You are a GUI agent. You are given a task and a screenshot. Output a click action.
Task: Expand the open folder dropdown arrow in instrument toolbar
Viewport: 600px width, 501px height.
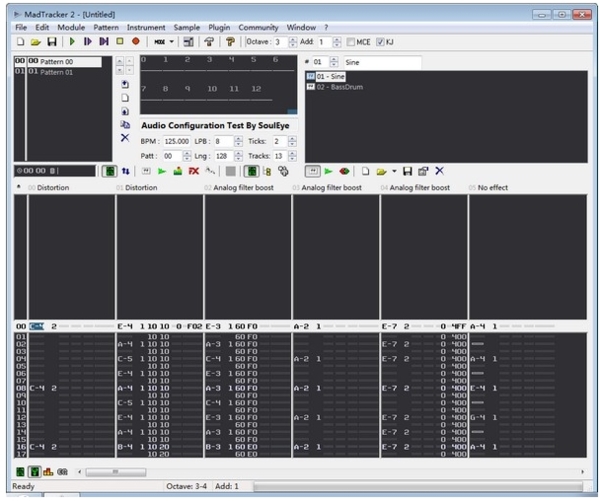point(393,172)
